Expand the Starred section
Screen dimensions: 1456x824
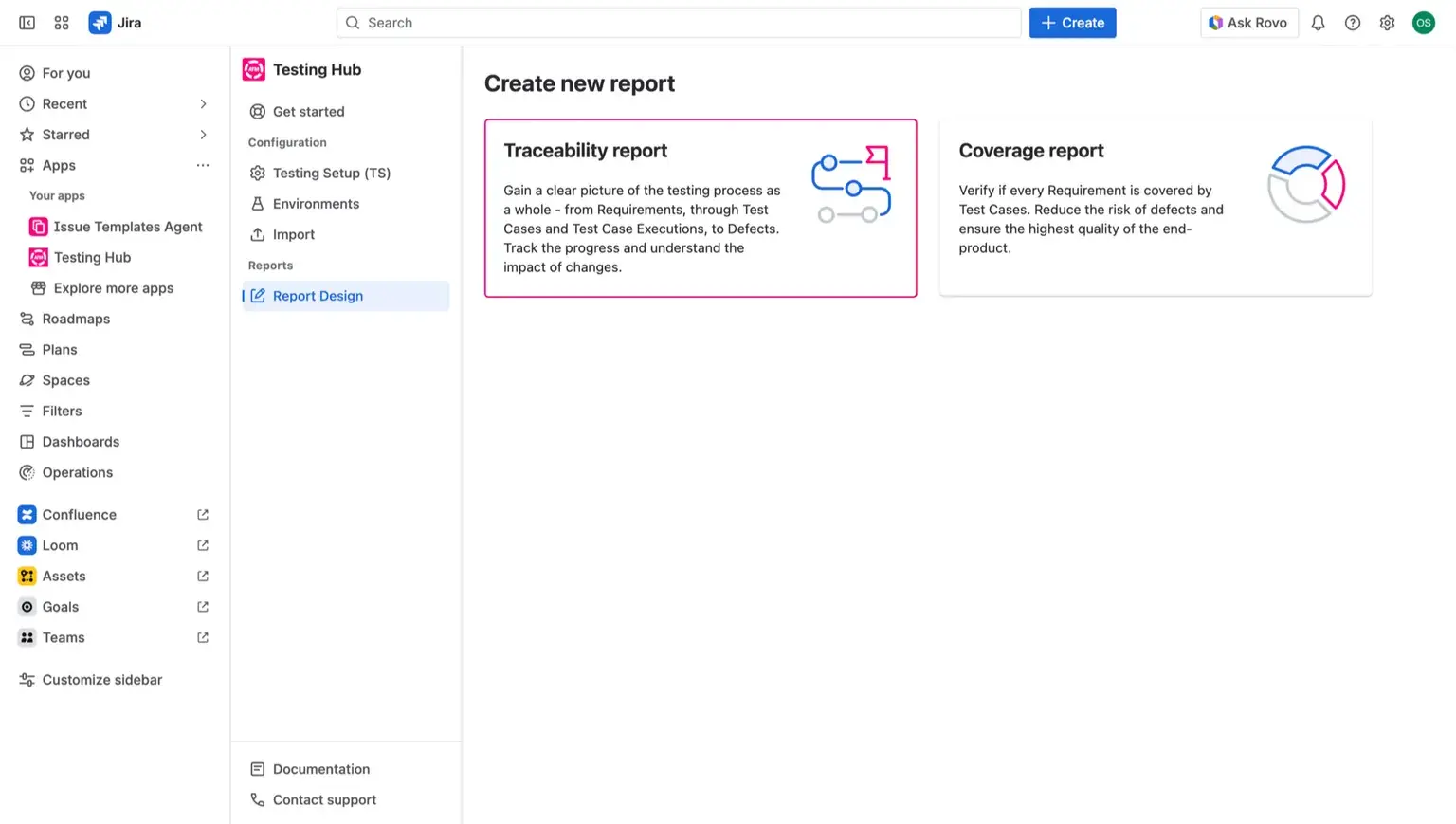pos(202,134)
